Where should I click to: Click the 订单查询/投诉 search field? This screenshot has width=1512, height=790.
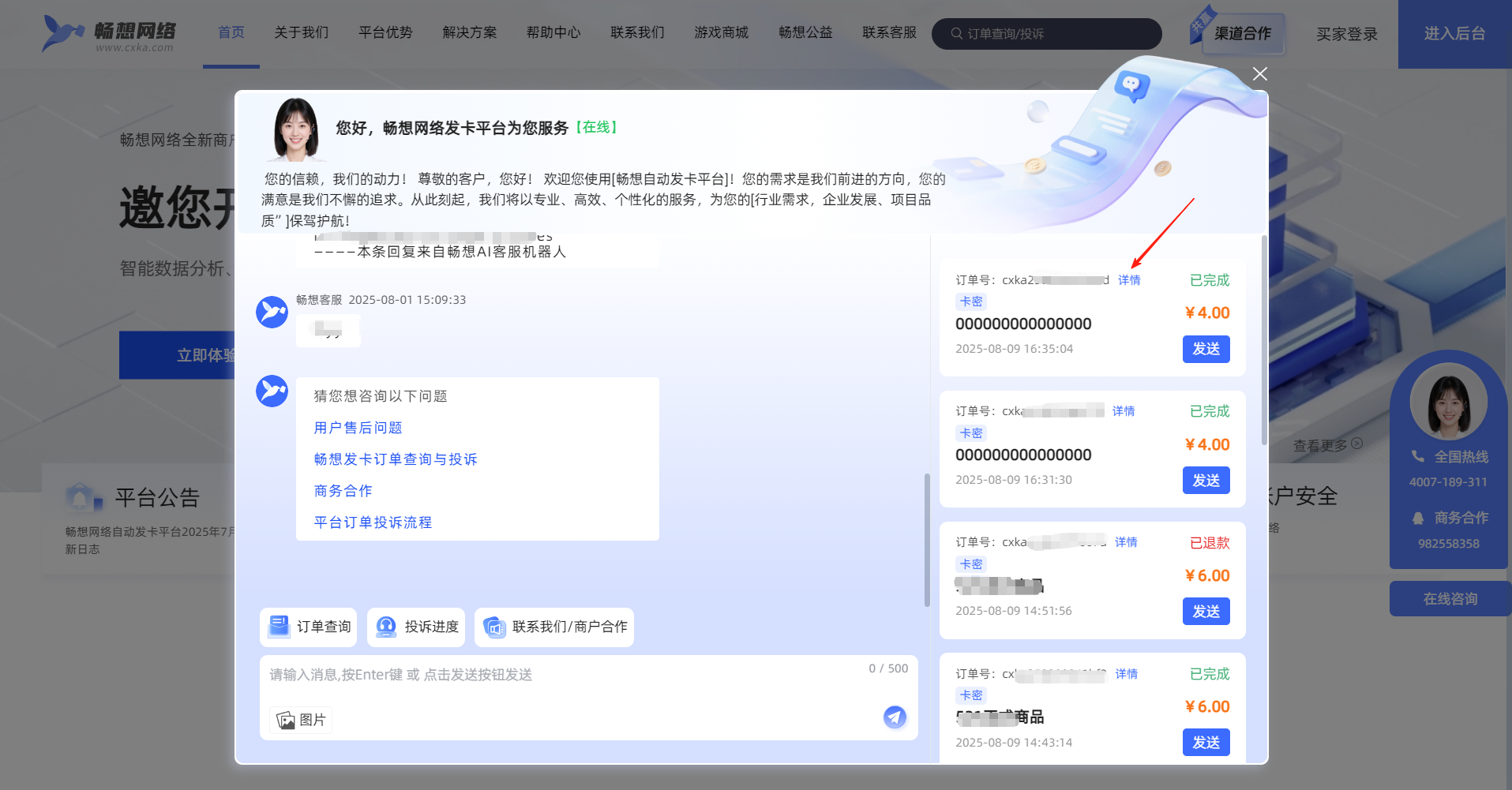point(1046,34)
